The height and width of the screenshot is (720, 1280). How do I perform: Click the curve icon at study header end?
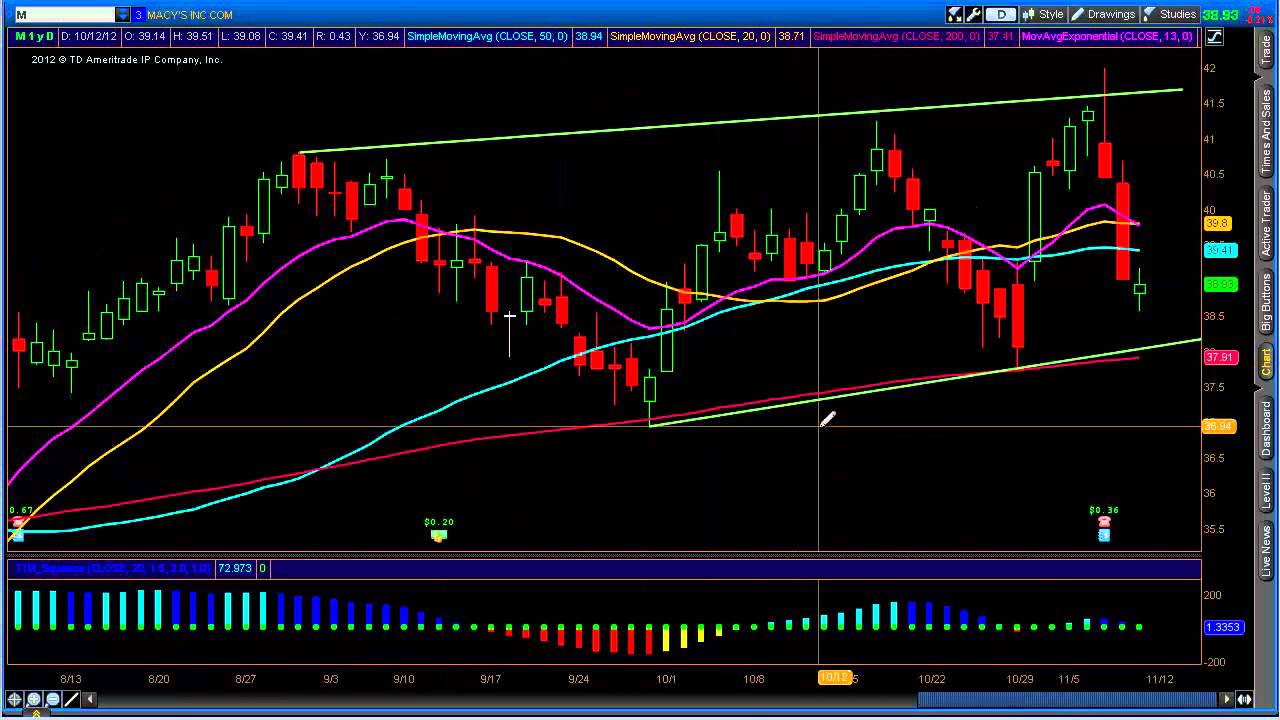tap(1214, 37)
